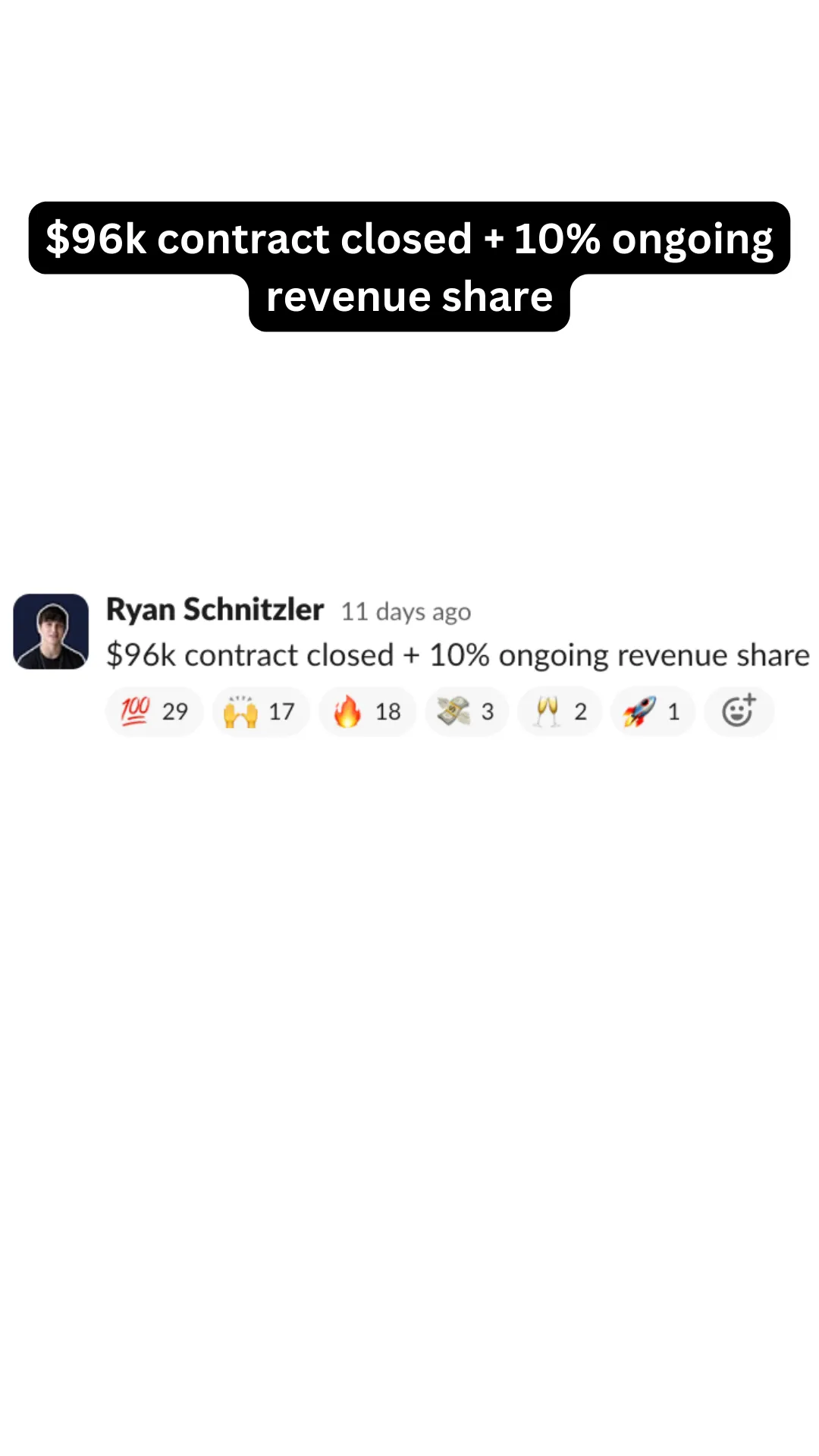819x1456 pixels.
Task: Click the champagne reaction count of 2
Action: click(x=580, y=711)
